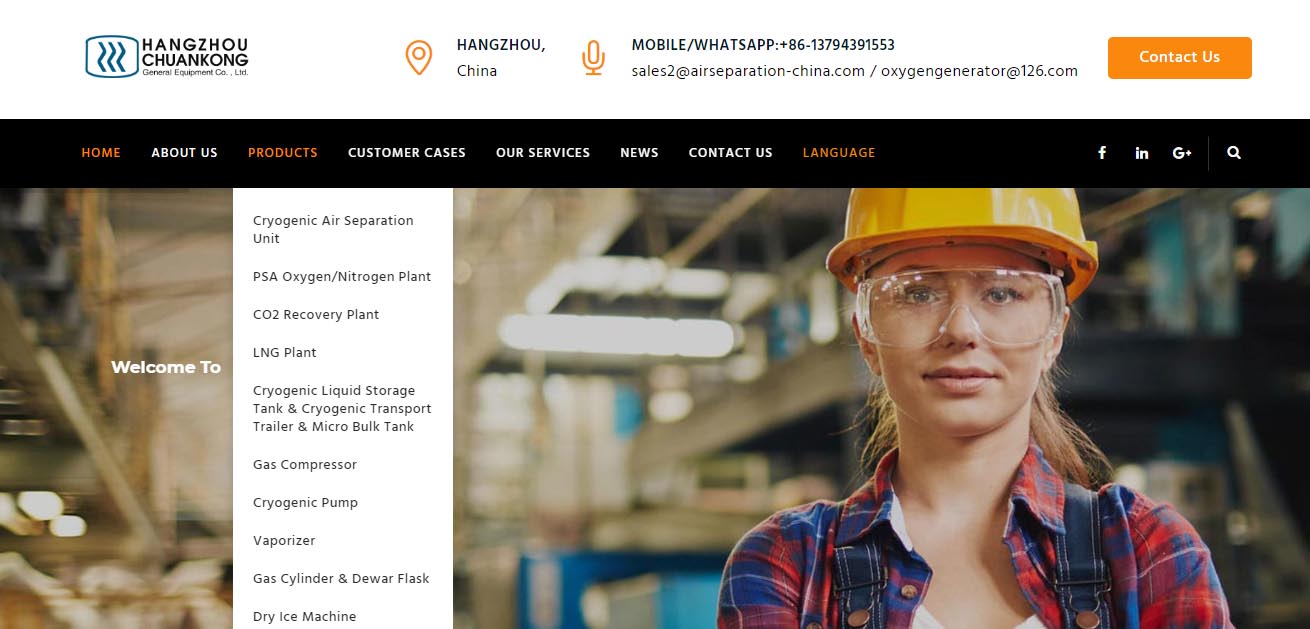Select Cryogenic Liquid Storage Tank product entry

[x=343, y=409]
